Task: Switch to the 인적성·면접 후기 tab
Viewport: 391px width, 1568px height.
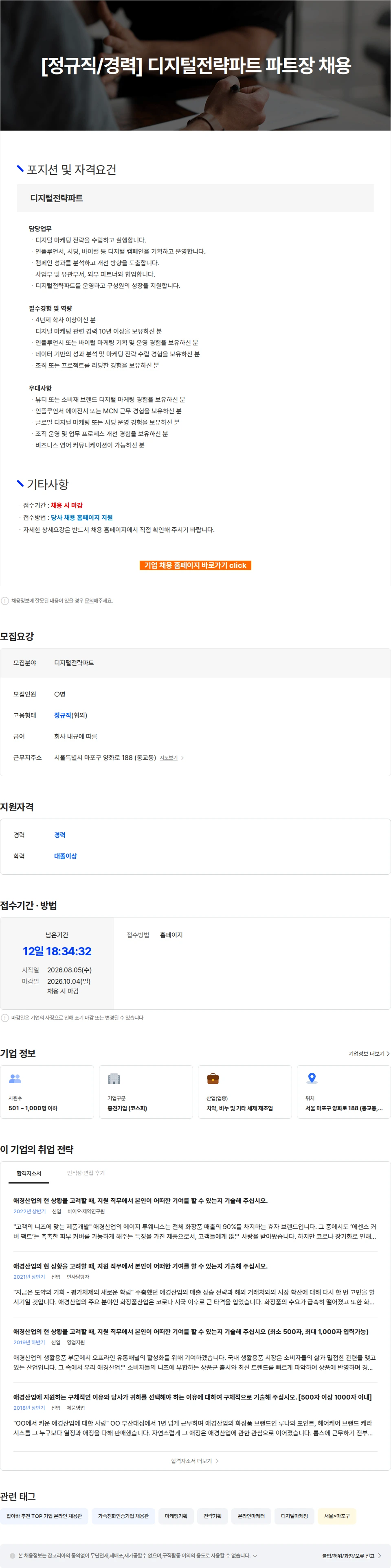Action: click(x=86, y=1173)
